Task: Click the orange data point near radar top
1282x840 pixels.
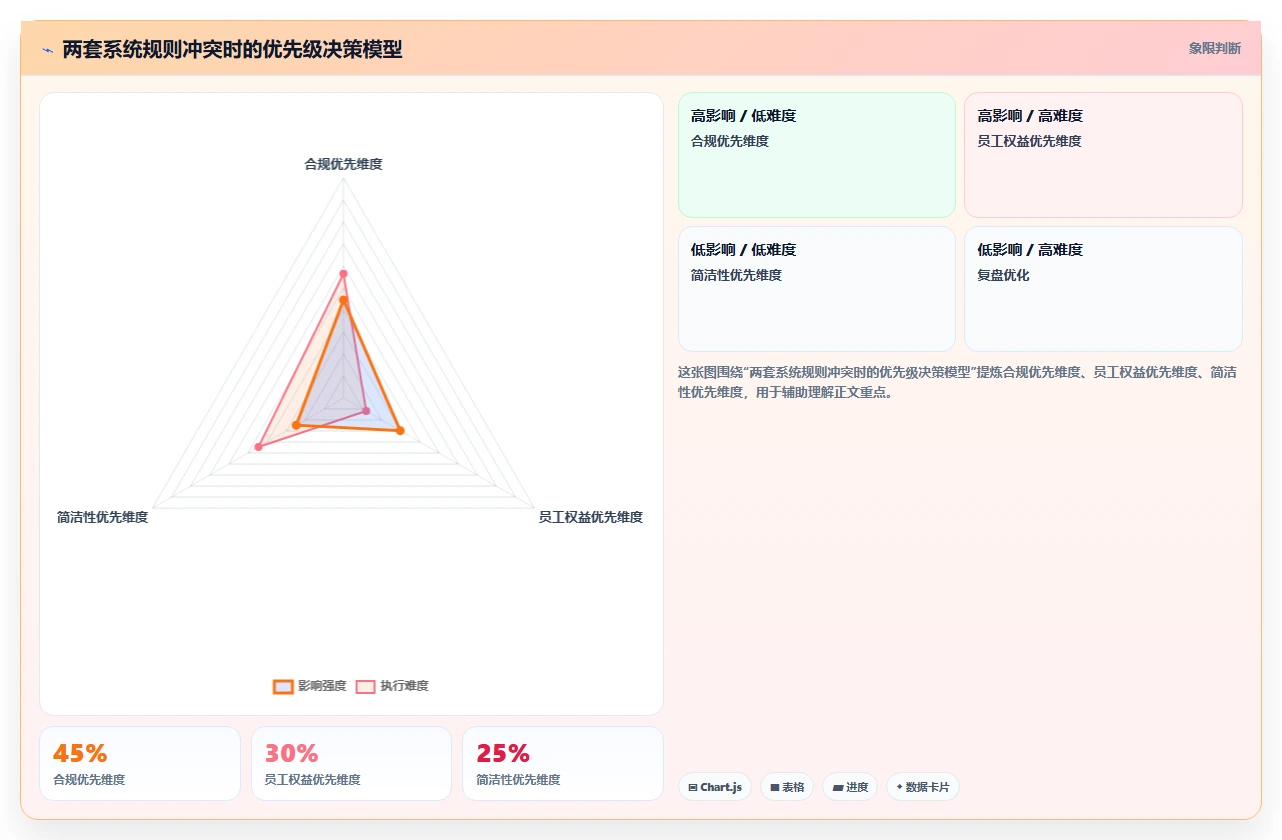Action: [x=343, y=300]
